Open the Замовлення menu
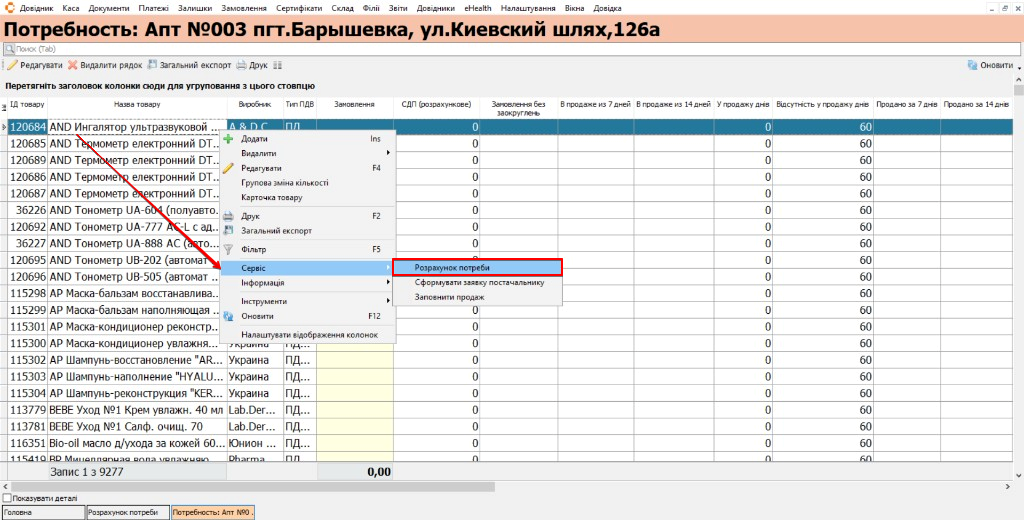The width and height of the screenshot is (1024, 520). [244, 8]
